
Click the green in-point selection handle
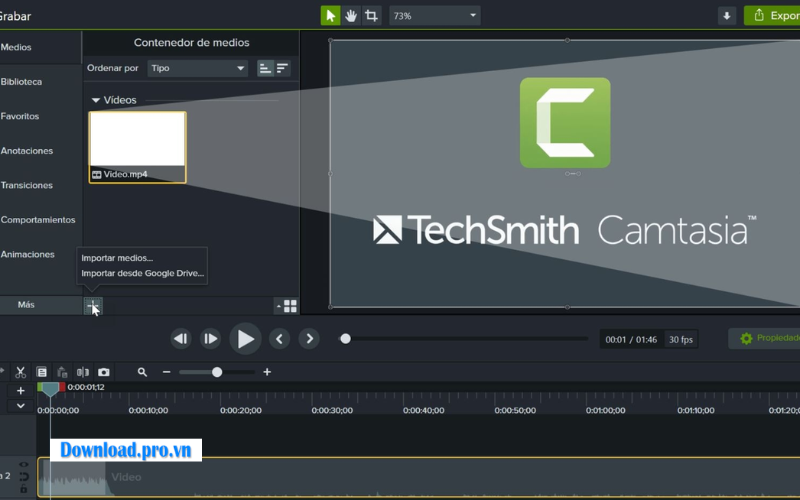coord(40,387)
